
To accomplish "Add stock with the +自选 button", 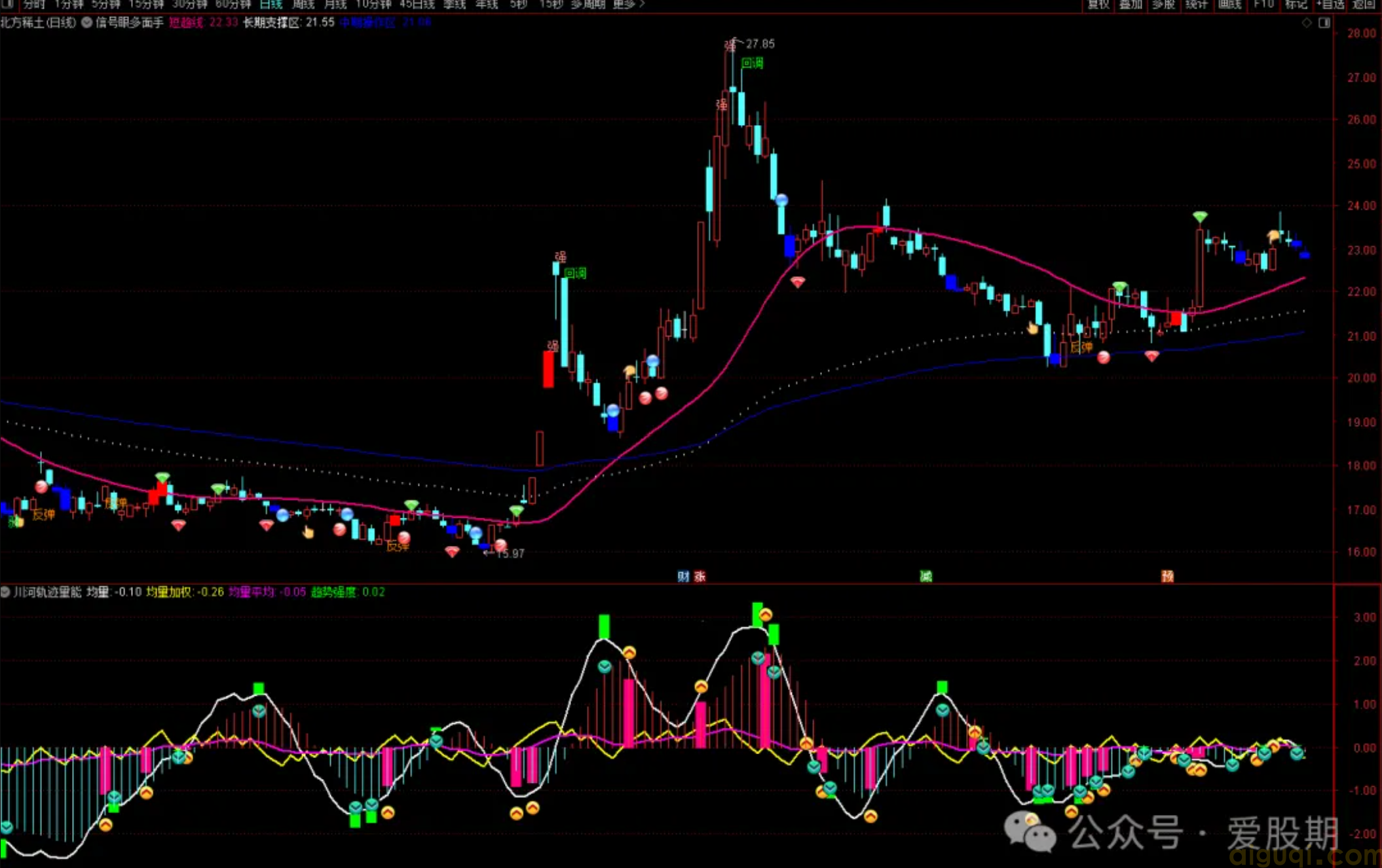I will click(1330, 4).
